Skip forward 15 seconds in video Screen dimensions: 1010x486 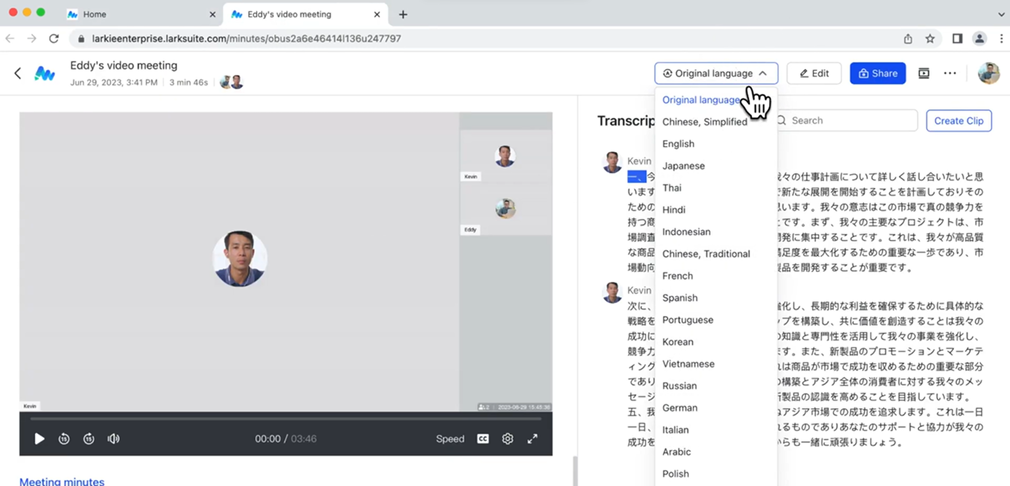pos(89,438)
